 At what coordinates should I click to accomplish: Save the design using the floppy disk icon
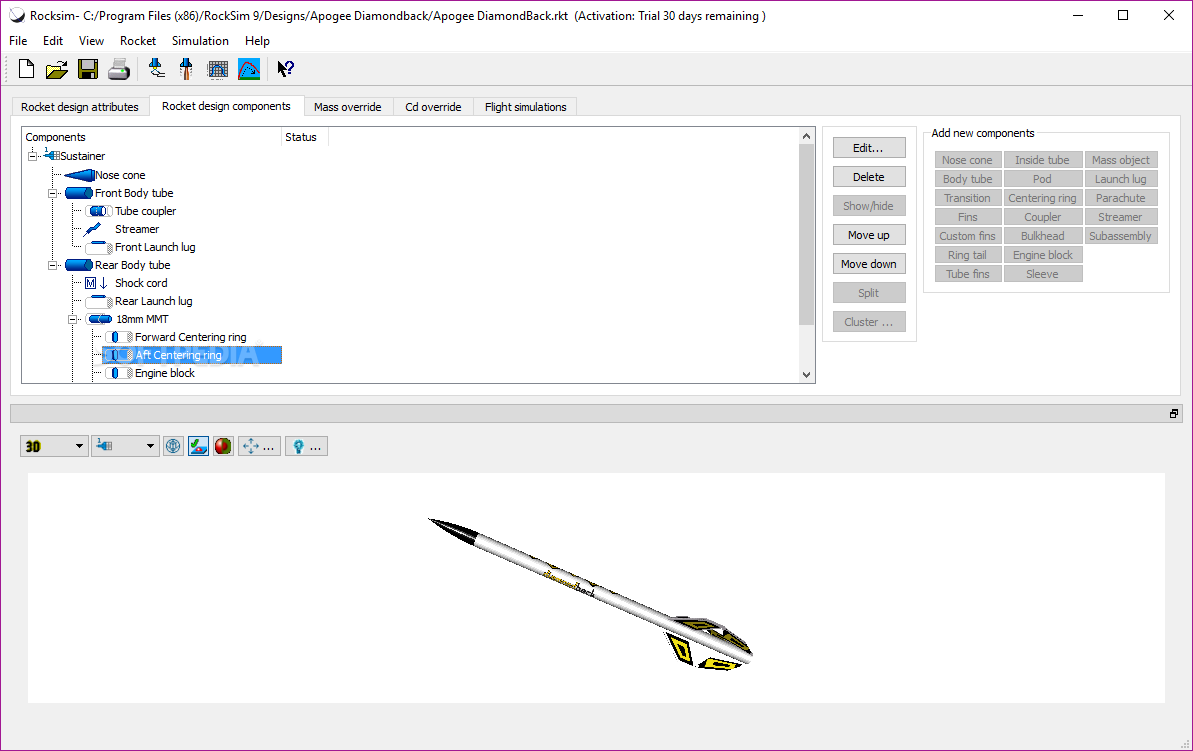(x=88, y=69)
